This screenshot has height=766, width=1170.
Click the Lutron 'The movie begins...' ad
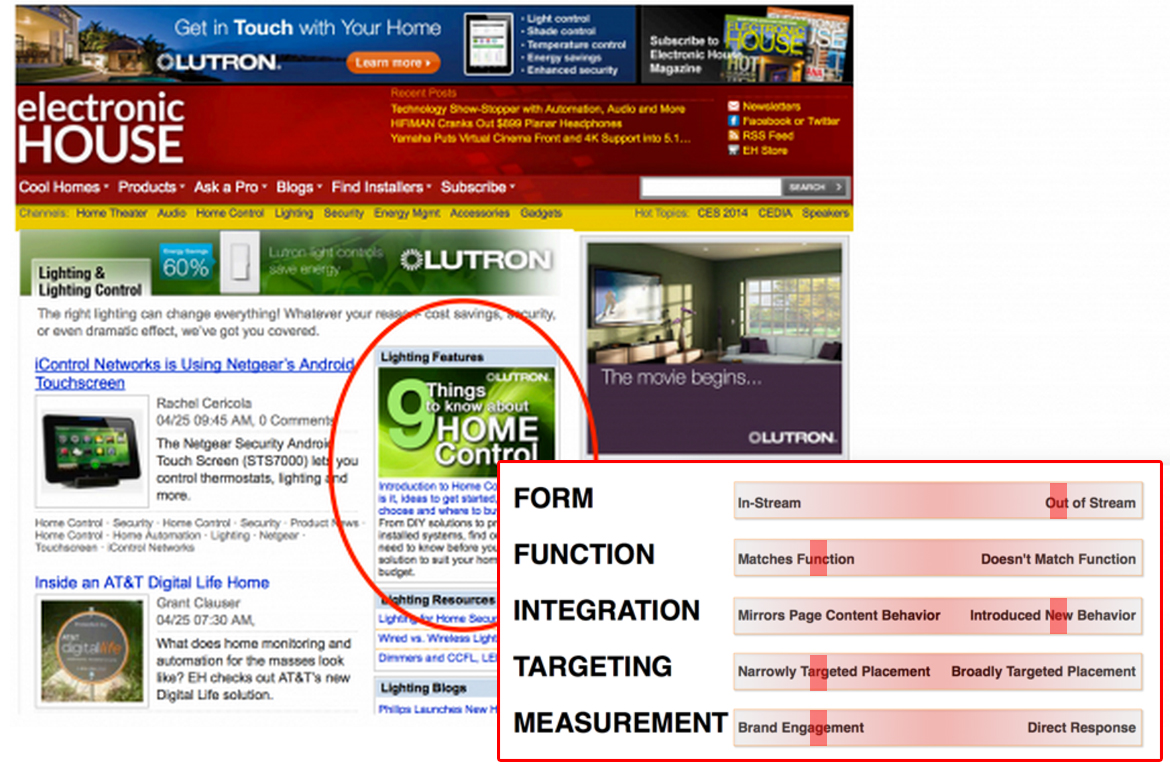(x=715, y=348)
